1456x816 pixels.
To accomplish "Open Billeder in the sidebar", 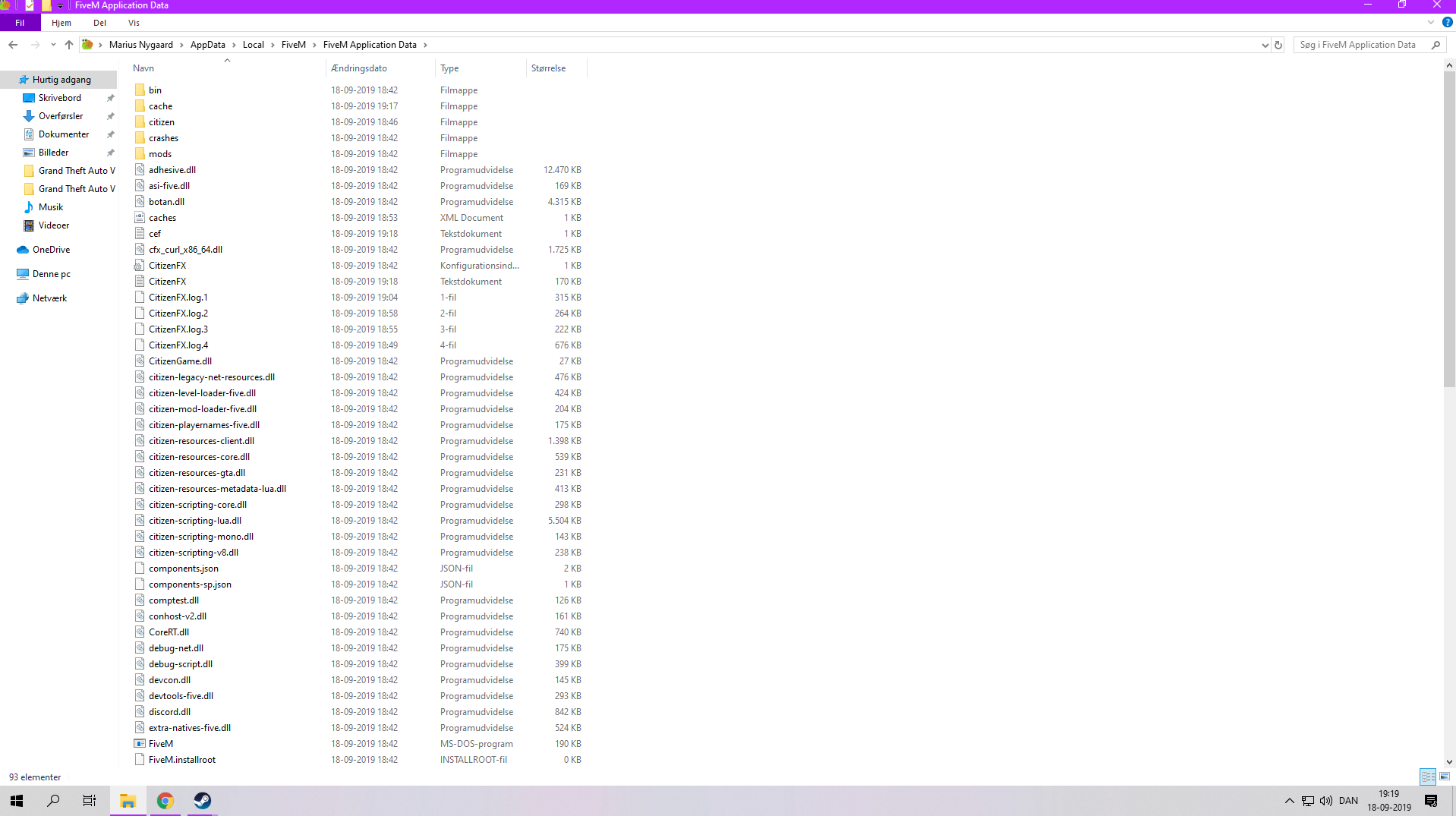I will tap(53, 153).
